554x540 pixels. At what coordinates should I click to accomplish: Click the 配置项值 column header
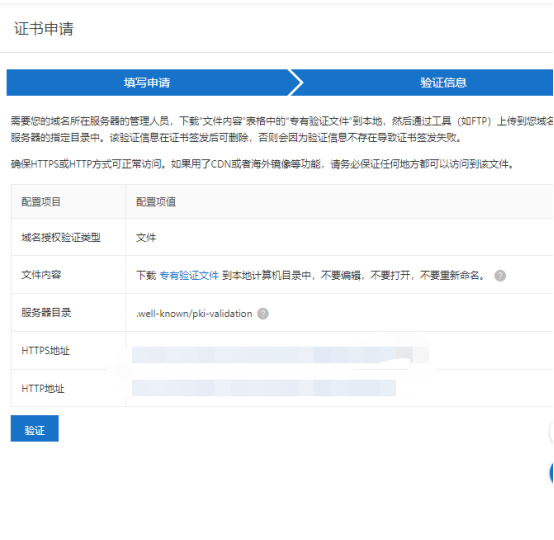coord(156,202)
